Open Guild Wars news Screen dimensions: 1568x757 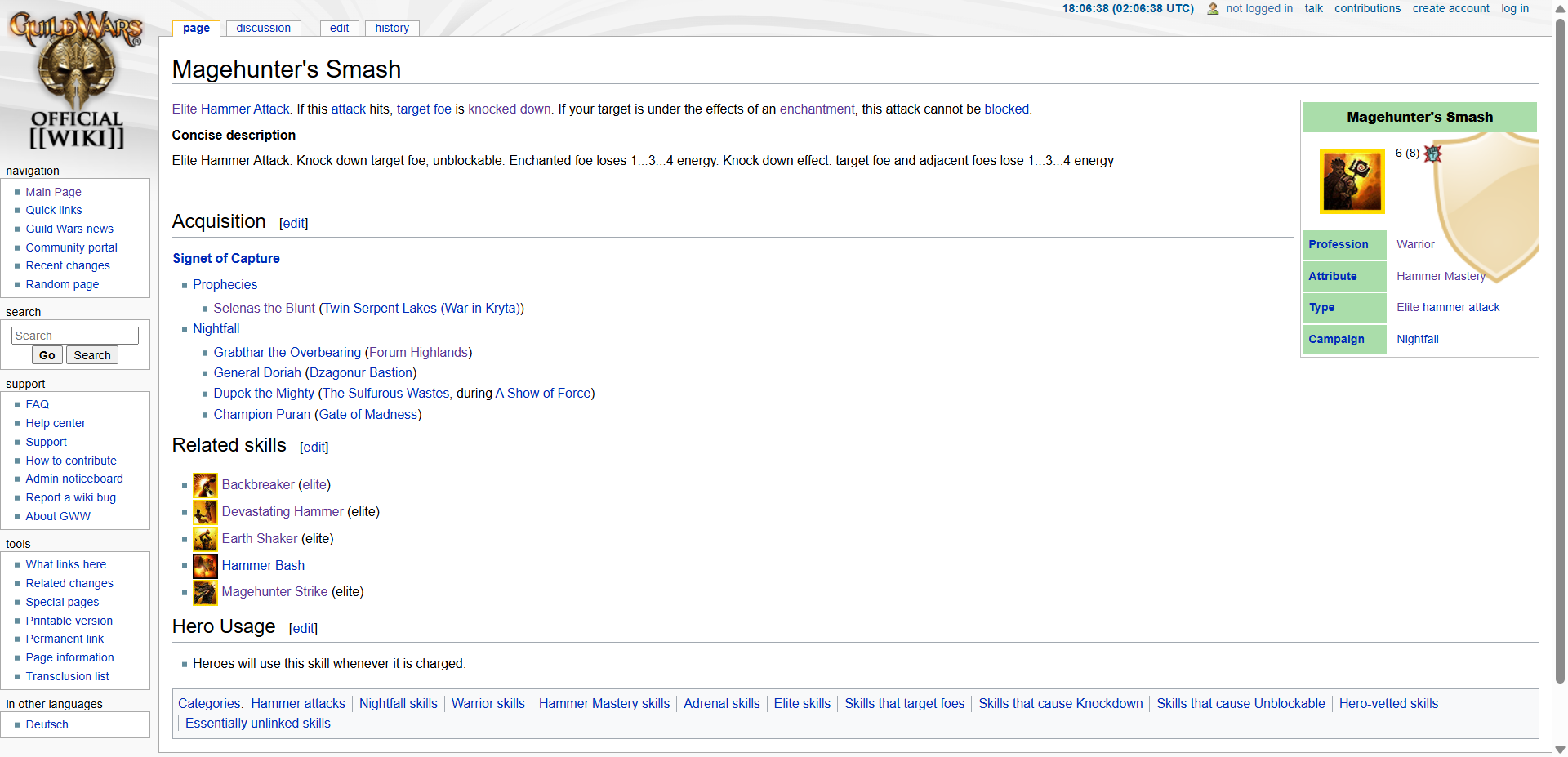tap(69, 229)
